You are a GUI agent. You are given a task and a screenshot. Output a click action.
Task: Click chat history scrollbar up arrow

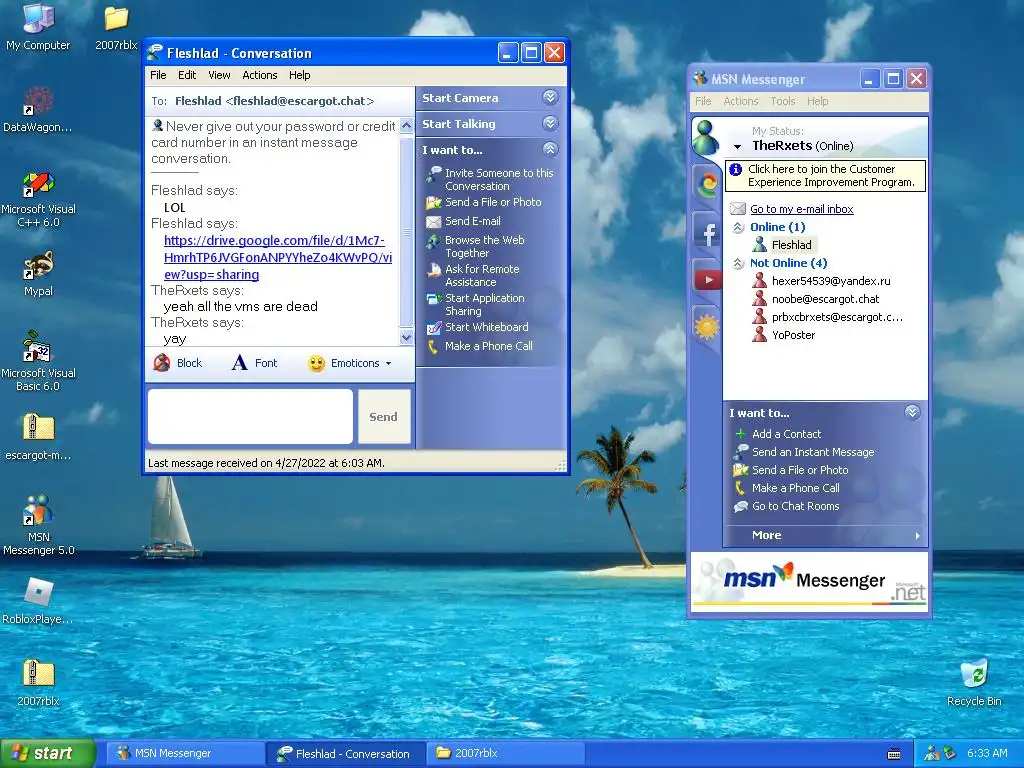[x=406, y=125]
